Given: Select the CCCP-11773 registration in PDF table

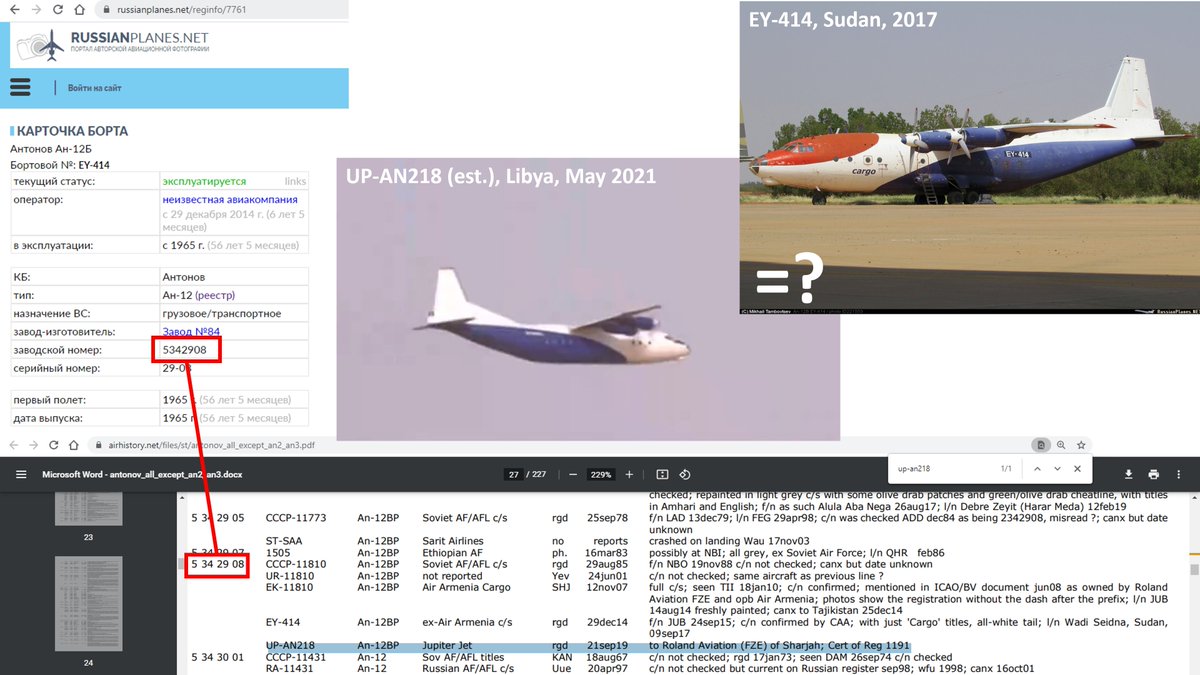Looking at the screenshot, I should (x=296, y=518).
